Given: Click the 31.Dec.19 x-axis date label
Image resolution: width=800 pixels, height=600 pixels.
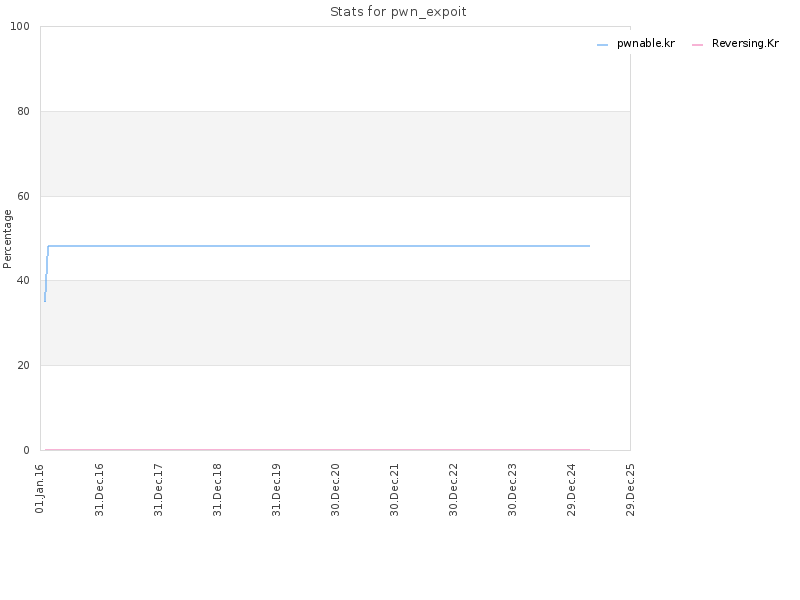Looking at the screenshot, I should (277, 490).
